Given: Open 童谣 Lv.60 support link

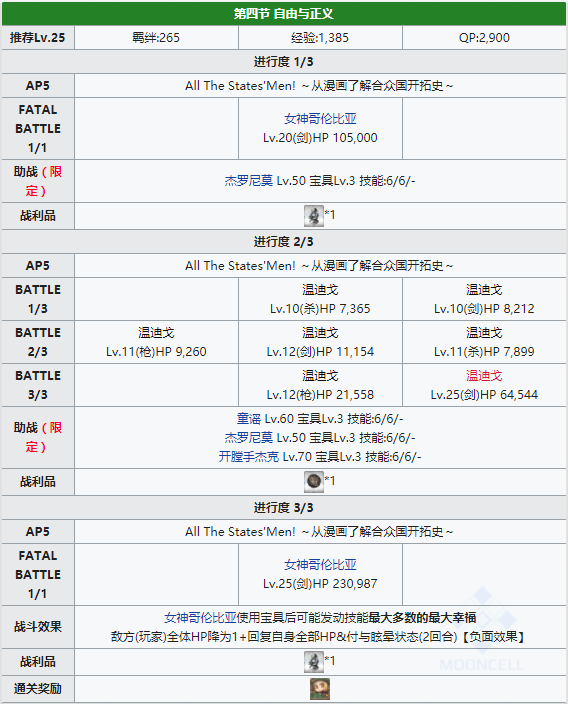Looking at the screenshot, I should (248, 418).
